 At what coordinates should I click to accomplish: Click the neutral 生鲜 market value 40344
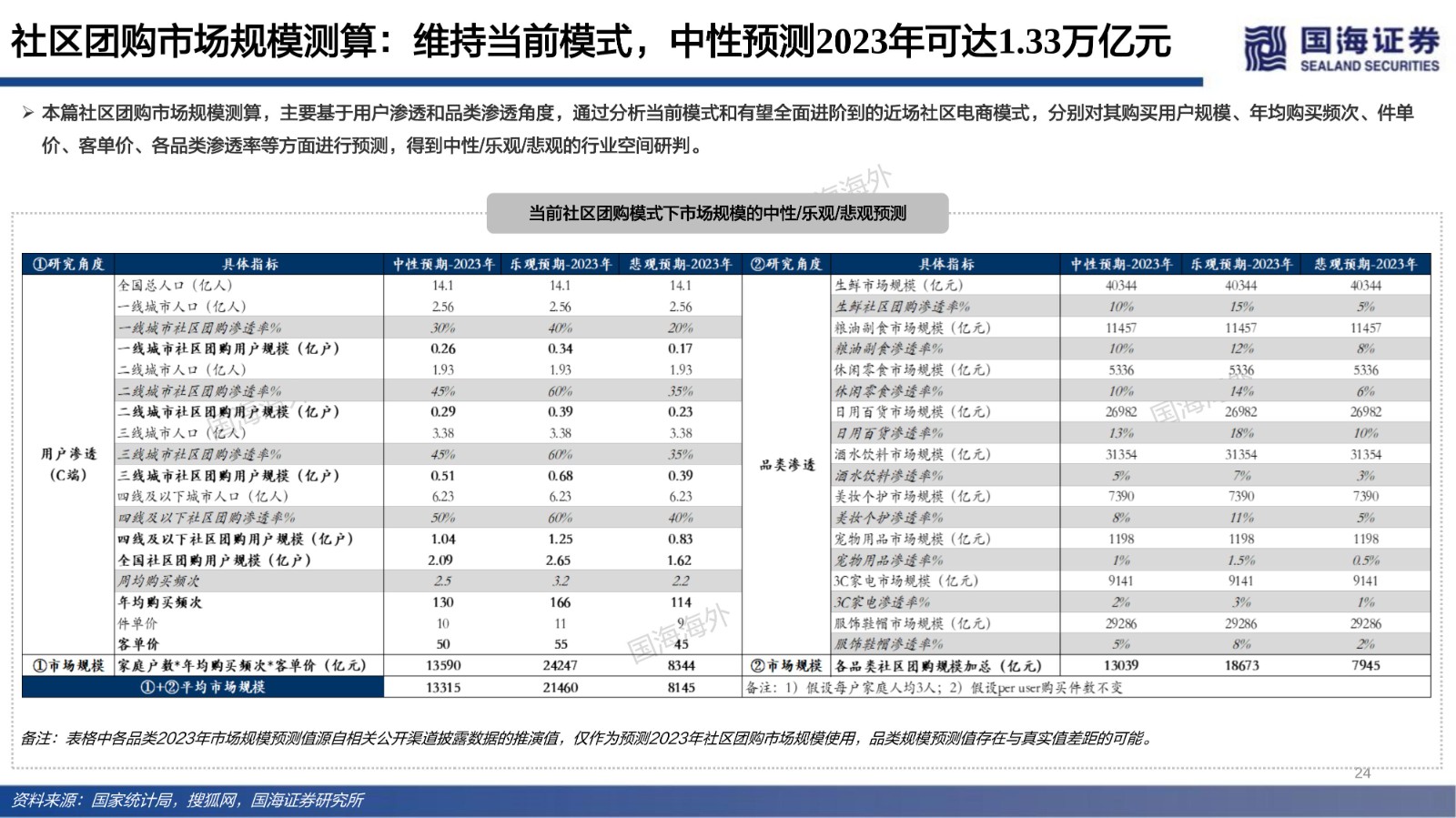[x=1121, y=285]
